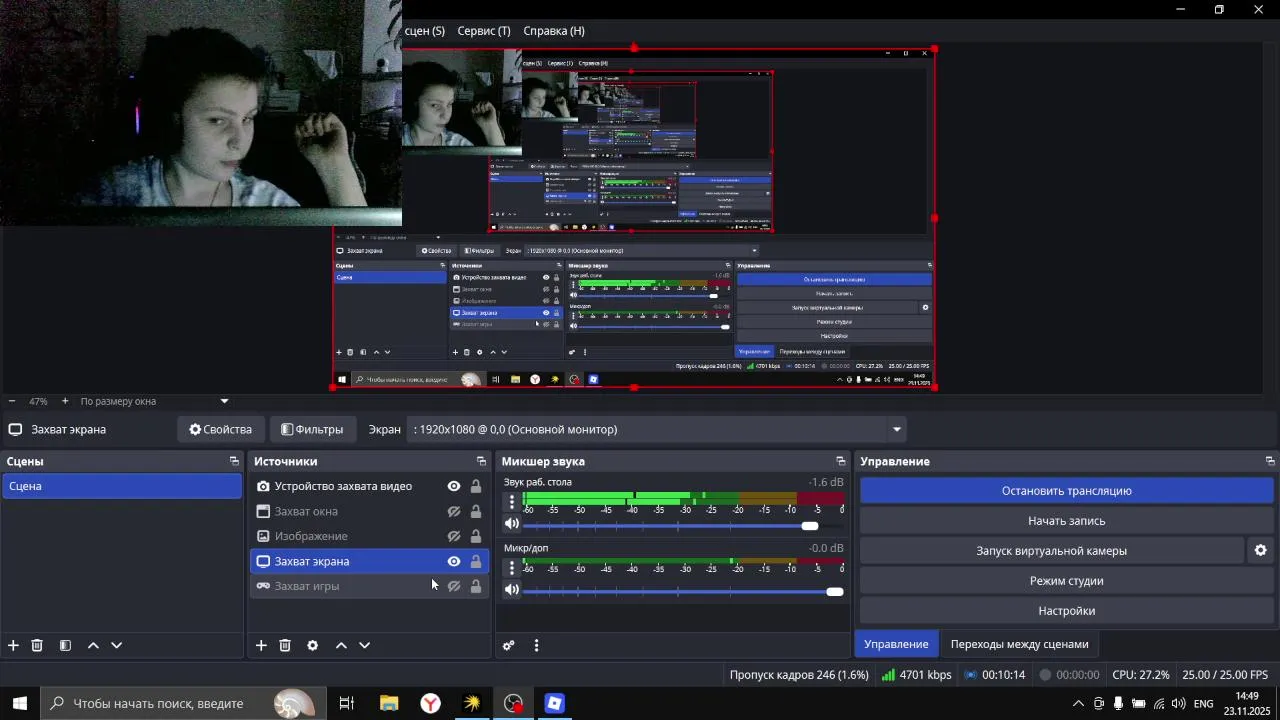Screen dimensions: 1280x720
Task: Open options dots for Звук раб. стола
Action: point(512,502)
